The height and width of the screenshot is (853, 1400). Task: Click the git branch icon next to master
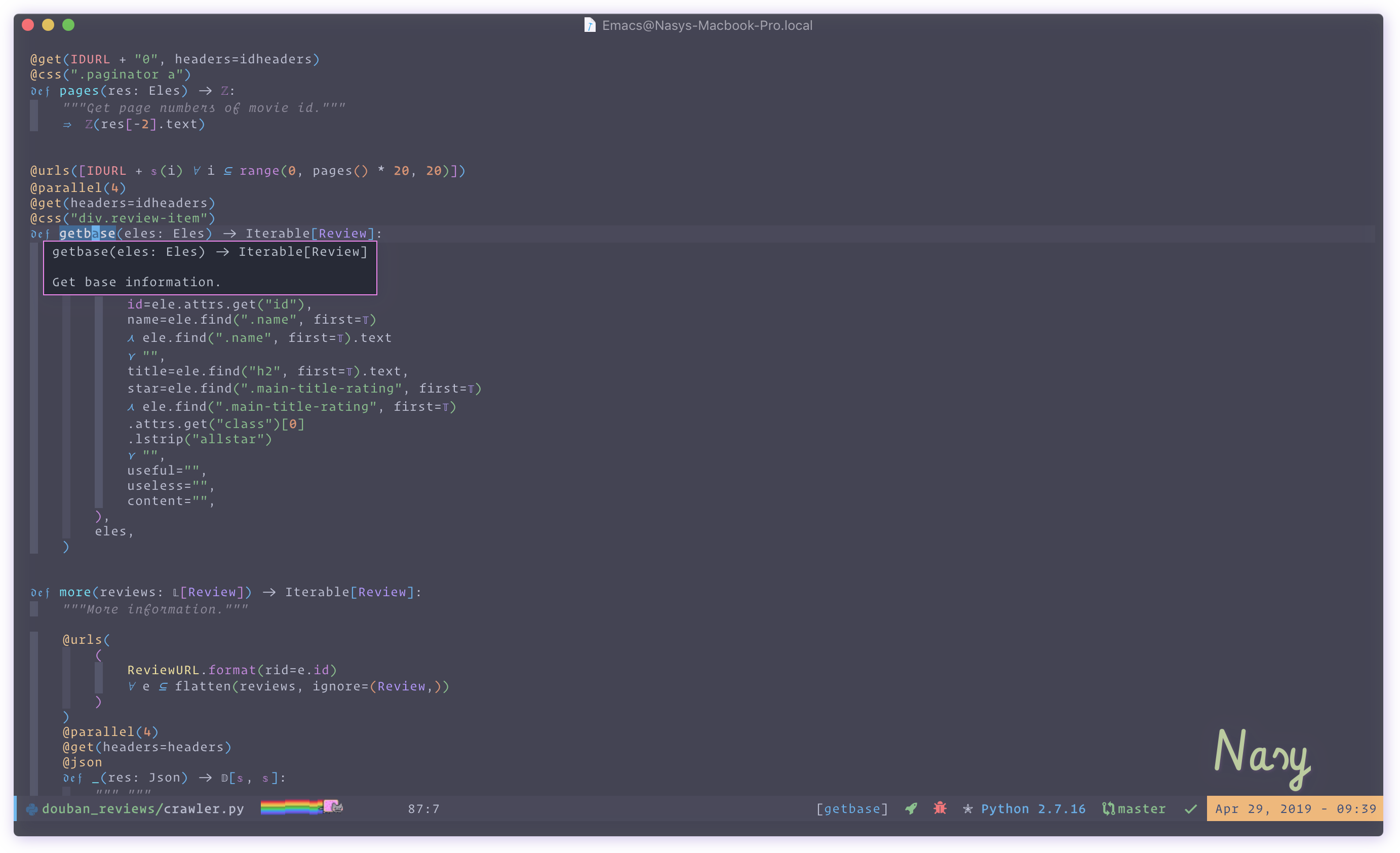click(1108, 808)
